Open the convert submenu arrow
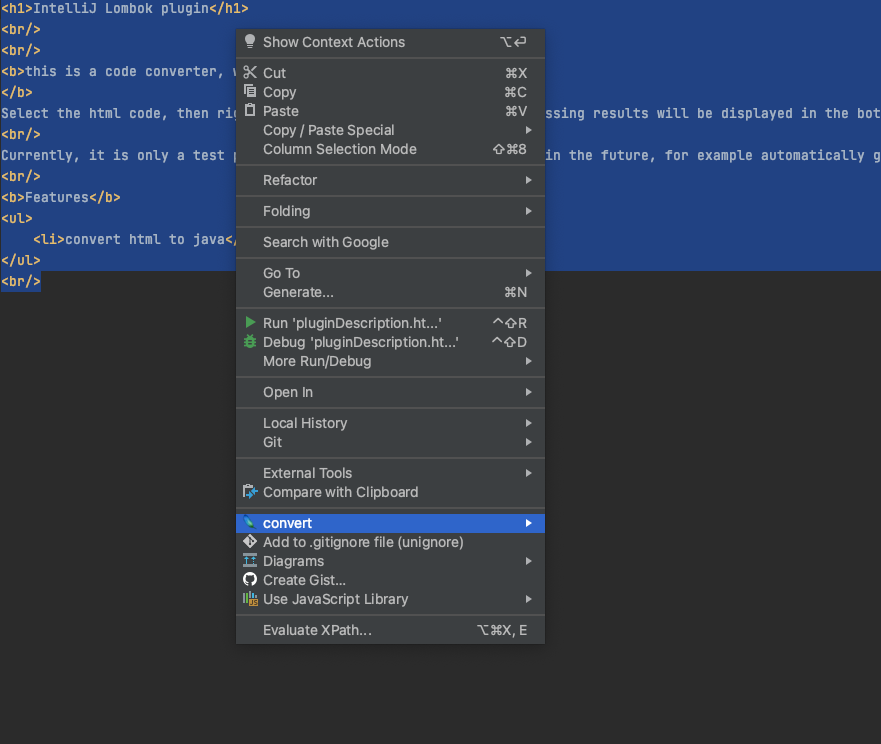 pos(529,523)
